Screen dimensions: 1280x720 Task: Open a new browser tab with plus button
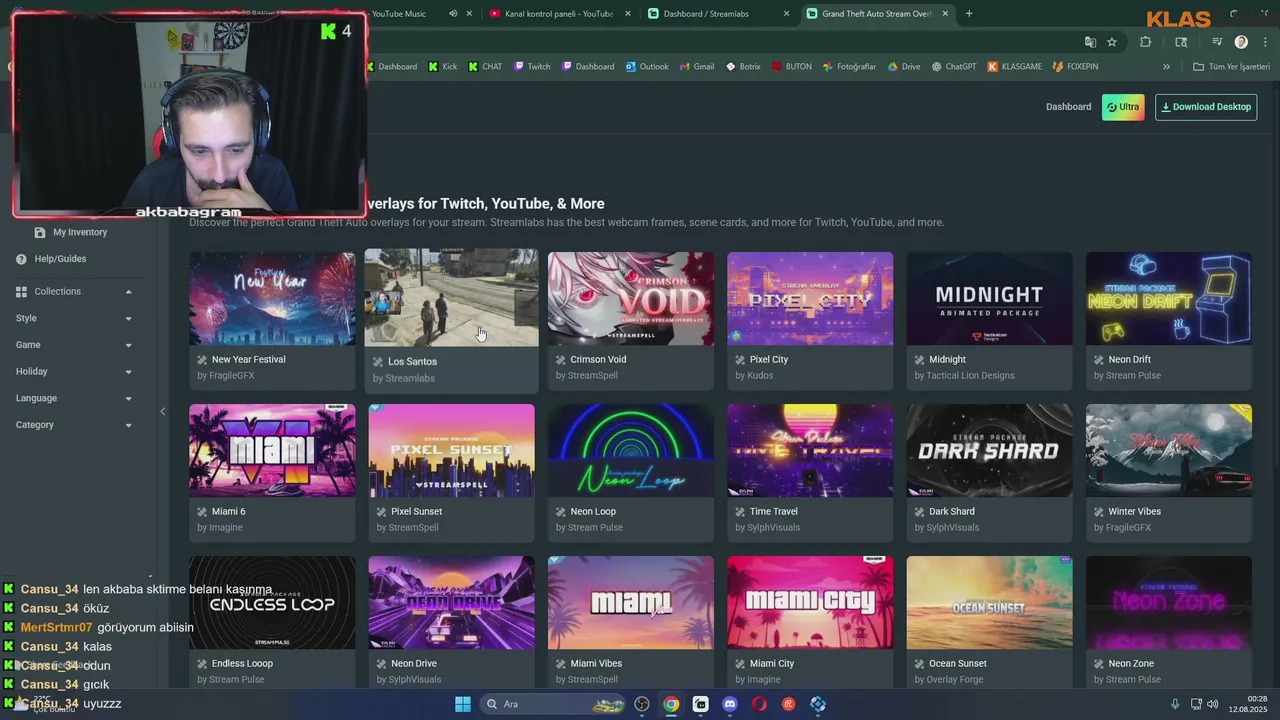[969, 14]
